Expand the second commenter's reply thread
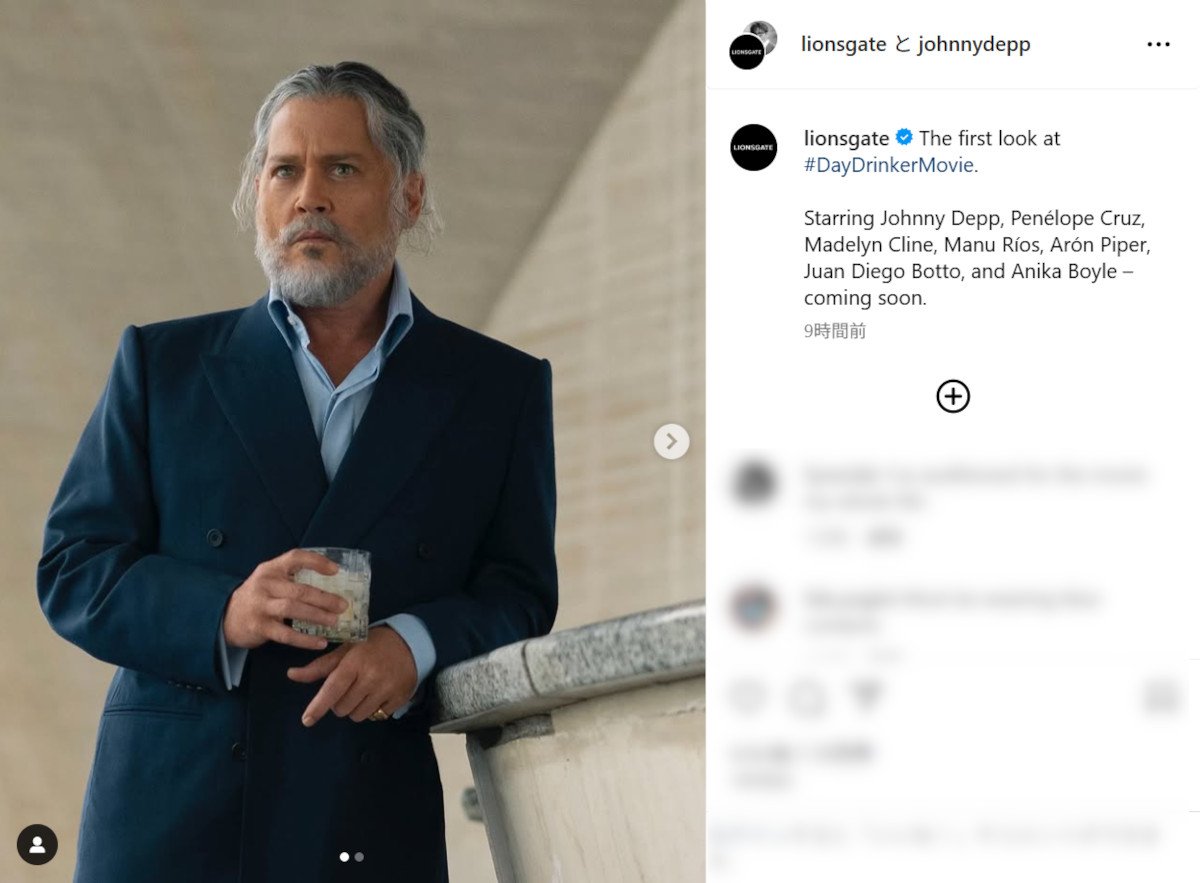Viewport: 1200px width, 883px height. 880,655
